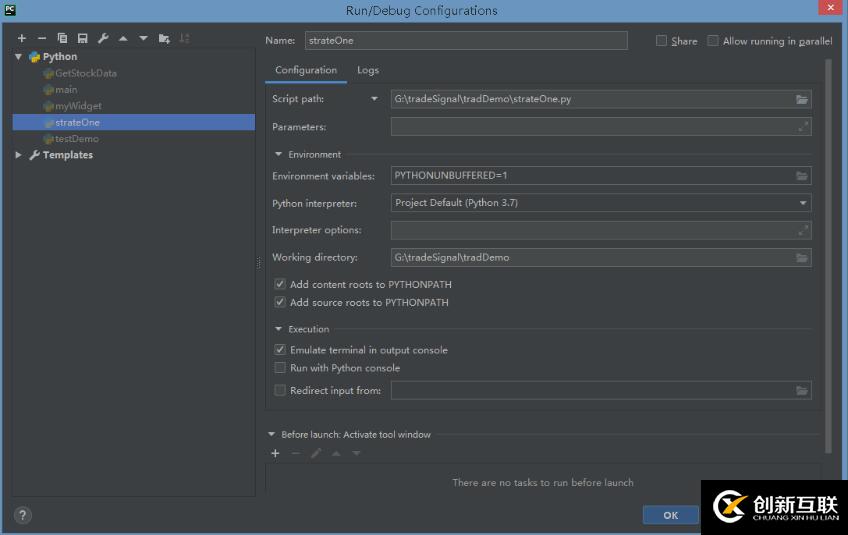Enable Run with Python console checkbox
This screenshot has height=535, width=848.
click(280, 368)
